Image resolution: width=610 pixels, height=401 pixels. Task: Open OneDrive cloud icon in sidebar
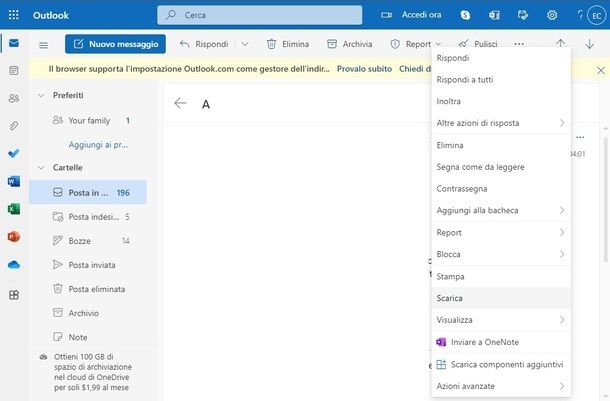pos(13,265)
